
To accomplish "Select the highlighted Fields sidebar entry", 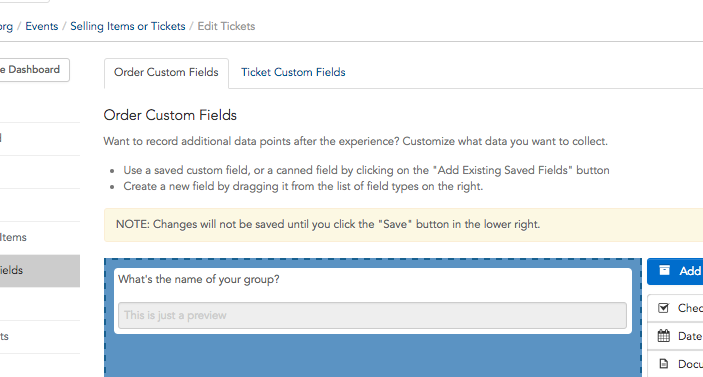I will (x=40, y=271).
